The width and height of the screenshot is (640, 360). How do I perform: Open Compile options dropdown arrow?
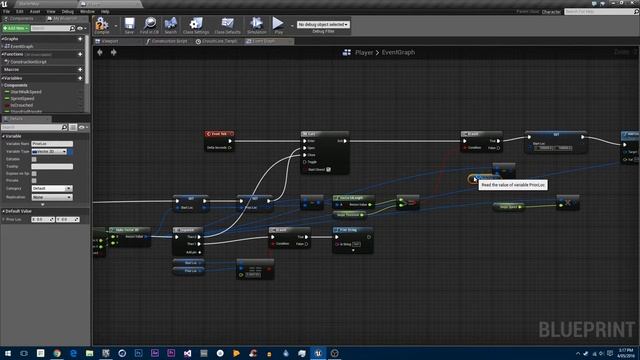point(116,26)
